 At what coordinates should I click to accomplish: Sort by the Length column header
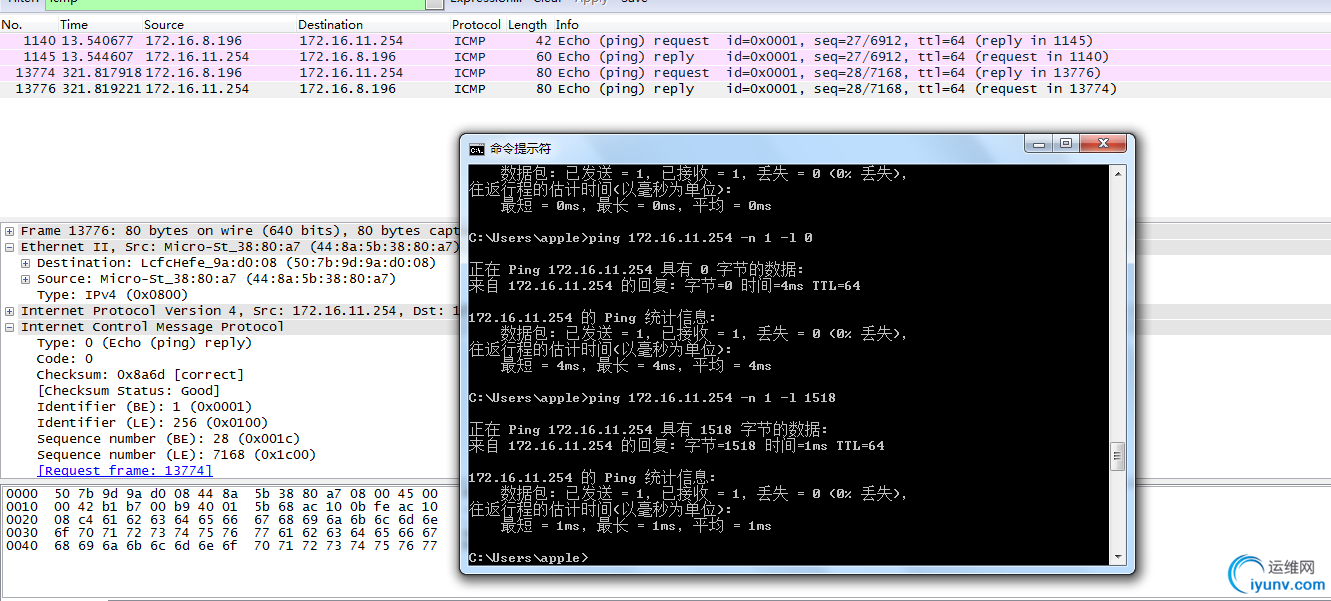click(x=527, y=25)
